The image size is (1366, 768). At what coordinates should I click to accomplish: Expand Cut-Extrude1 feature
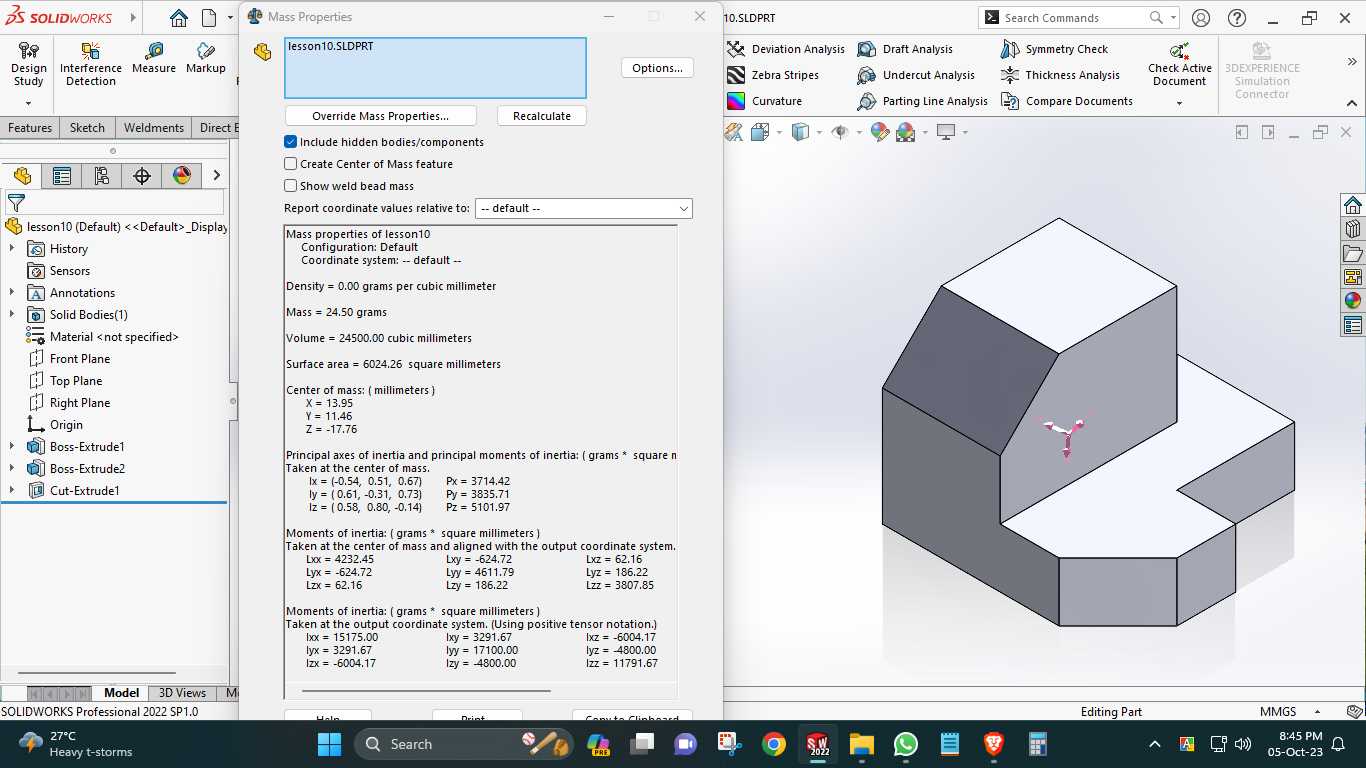pyautogui.click(x=12, y=491)
